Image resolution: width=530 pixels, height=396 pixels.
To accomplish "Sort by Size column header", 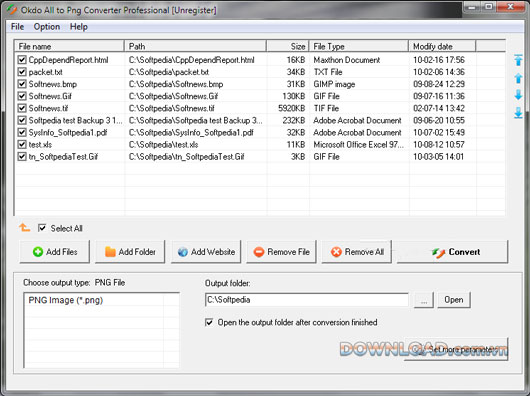I will (x=288, y=46).
